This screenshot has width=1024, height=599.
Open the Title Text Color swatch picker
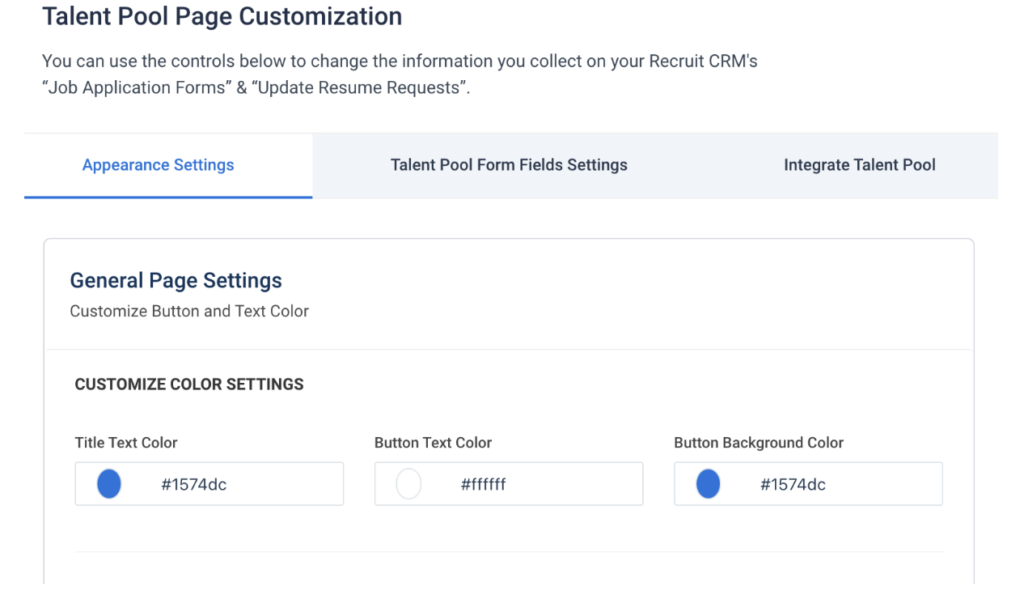click(108, 483)
